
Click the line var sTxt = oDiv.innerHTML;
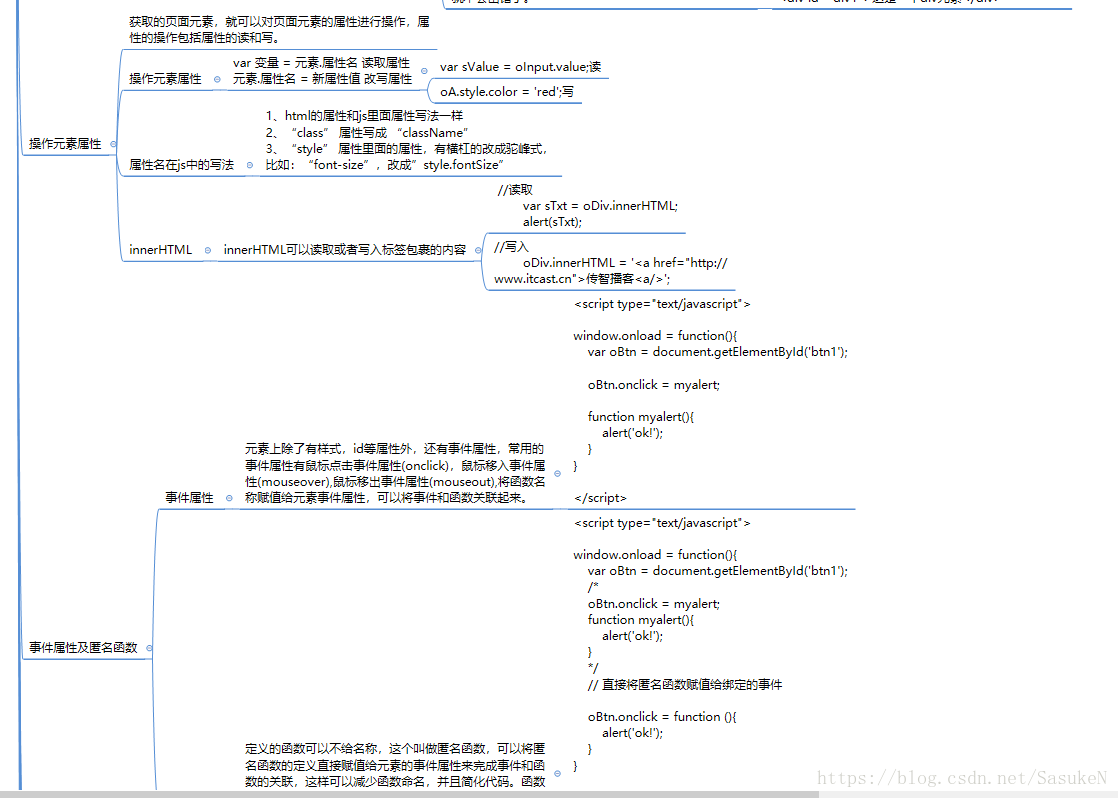pyautogui.click(x=600, y=205)
